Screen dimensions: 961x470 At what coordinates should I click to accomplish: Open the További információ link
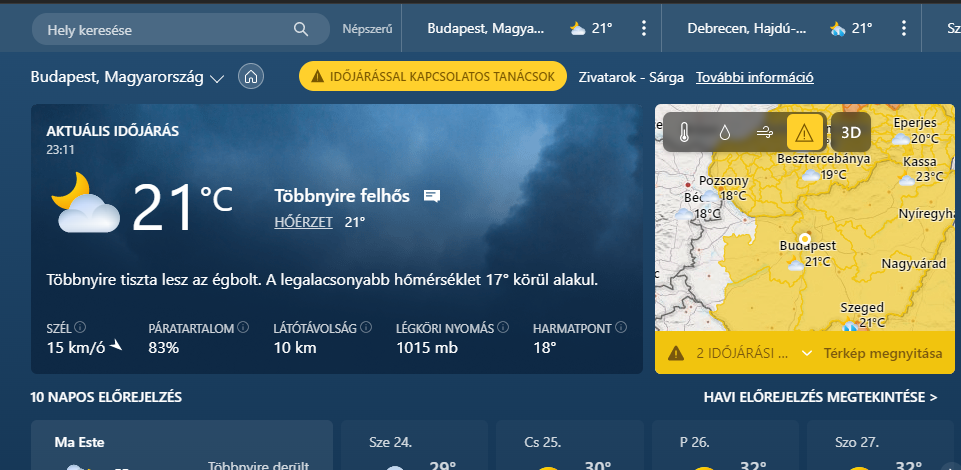(x=754, y=77)
